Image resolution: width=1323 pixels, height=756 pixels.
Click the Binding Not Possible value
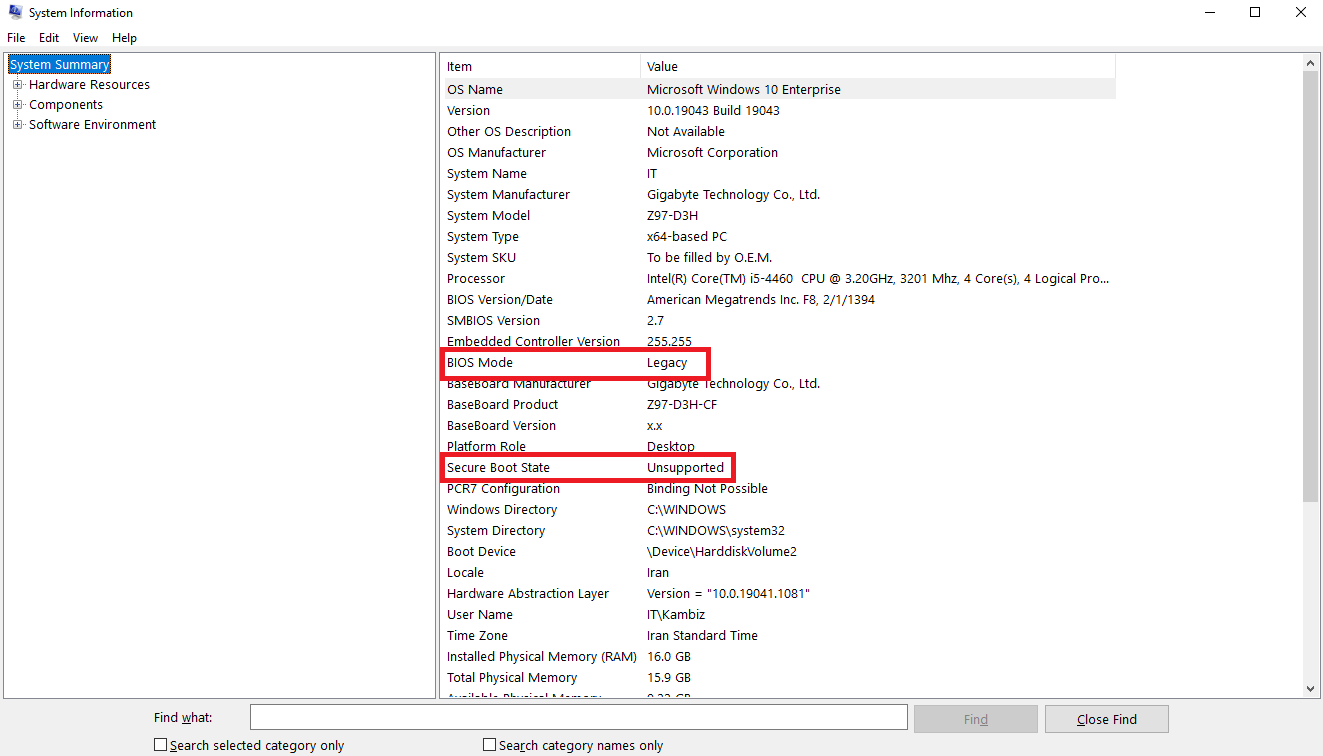(707, 488)
